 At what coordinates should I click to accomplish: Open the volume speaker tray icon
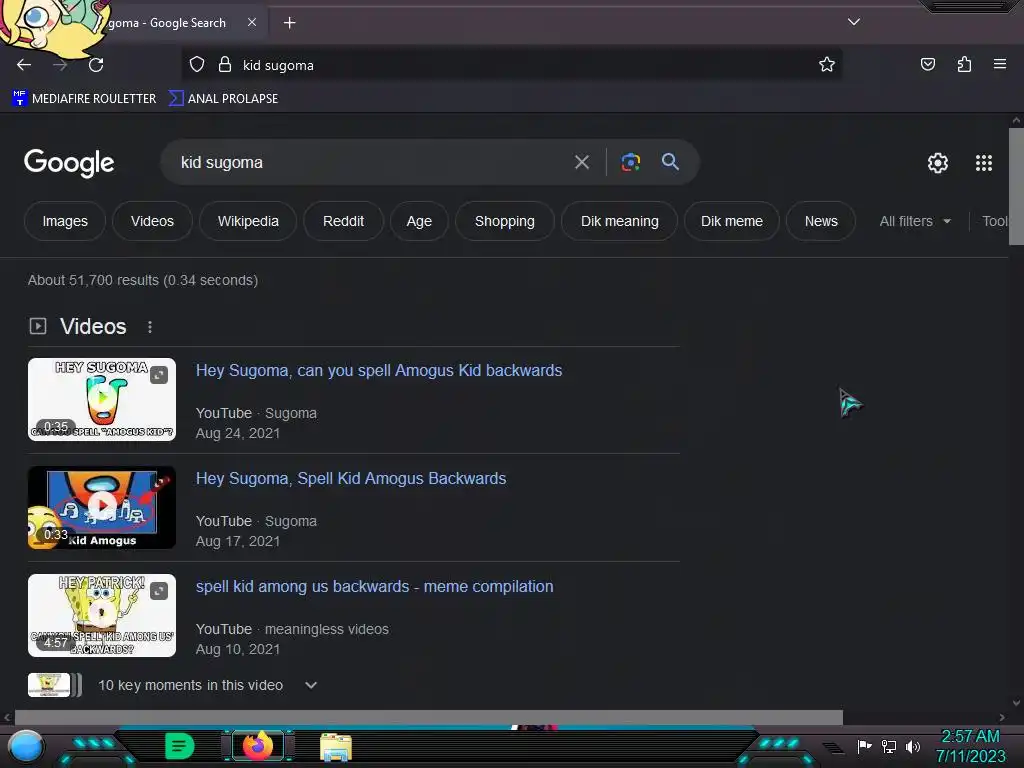point(912,746)
